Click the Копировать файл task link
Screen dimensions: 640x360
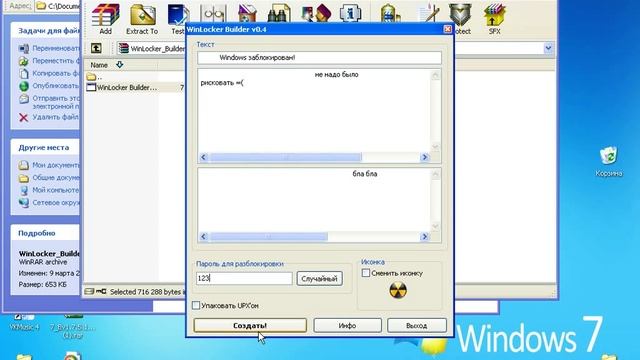coord(56,73)
